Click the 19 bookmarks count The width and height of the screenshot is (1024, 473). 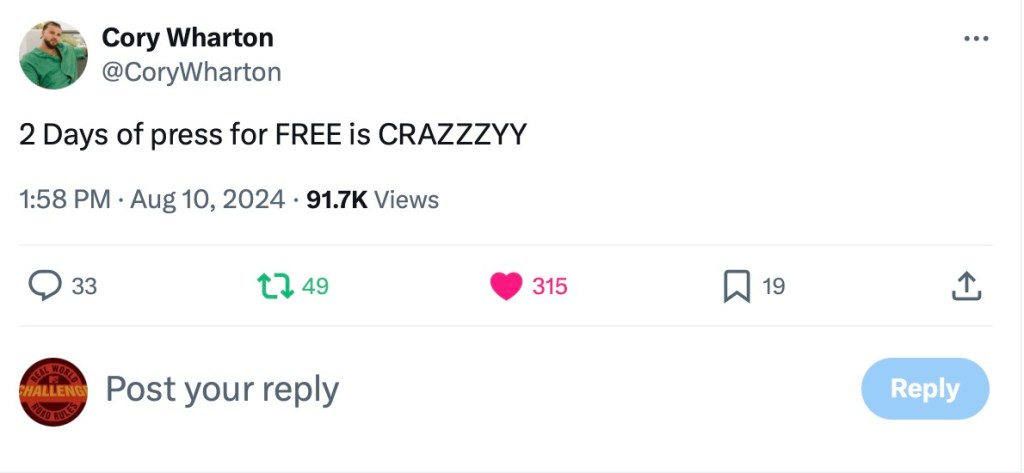(774, 287)
